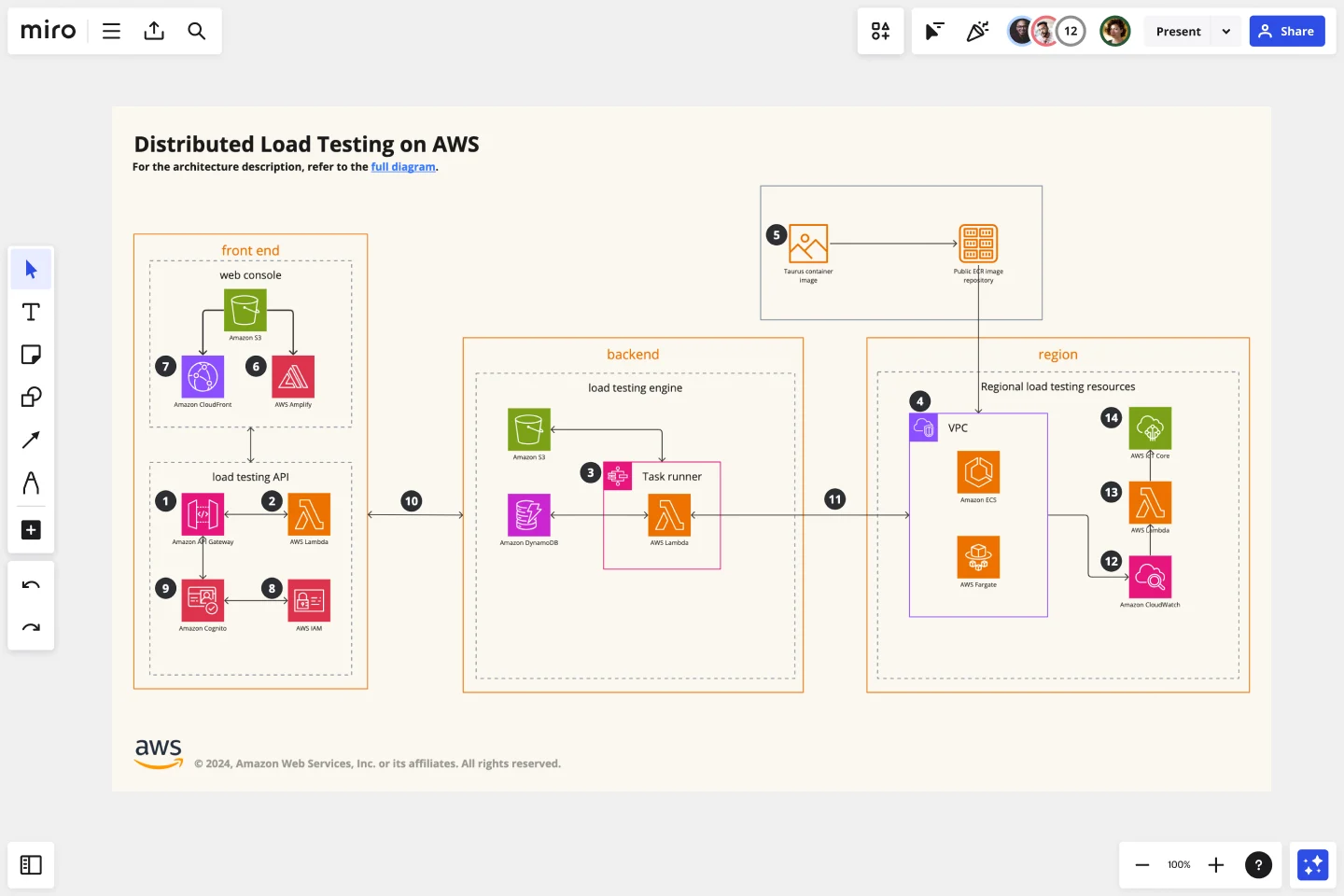Toggle collaborator cursors visibility
Screen dimensions: 1344x896
tap(933, 31)
